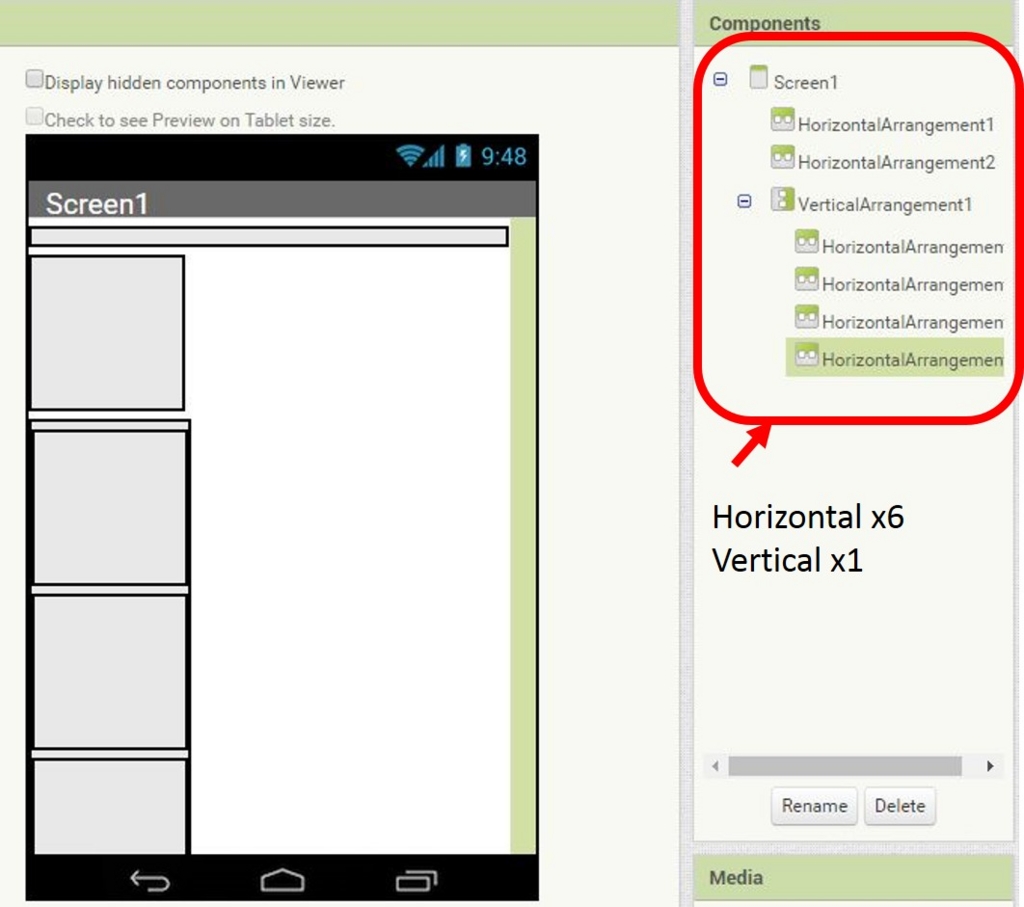The image size is (1024, 907).
Task: Click the left arrow of the Components scrollbar
Action: pyautogui.click(x=716, y=766)
